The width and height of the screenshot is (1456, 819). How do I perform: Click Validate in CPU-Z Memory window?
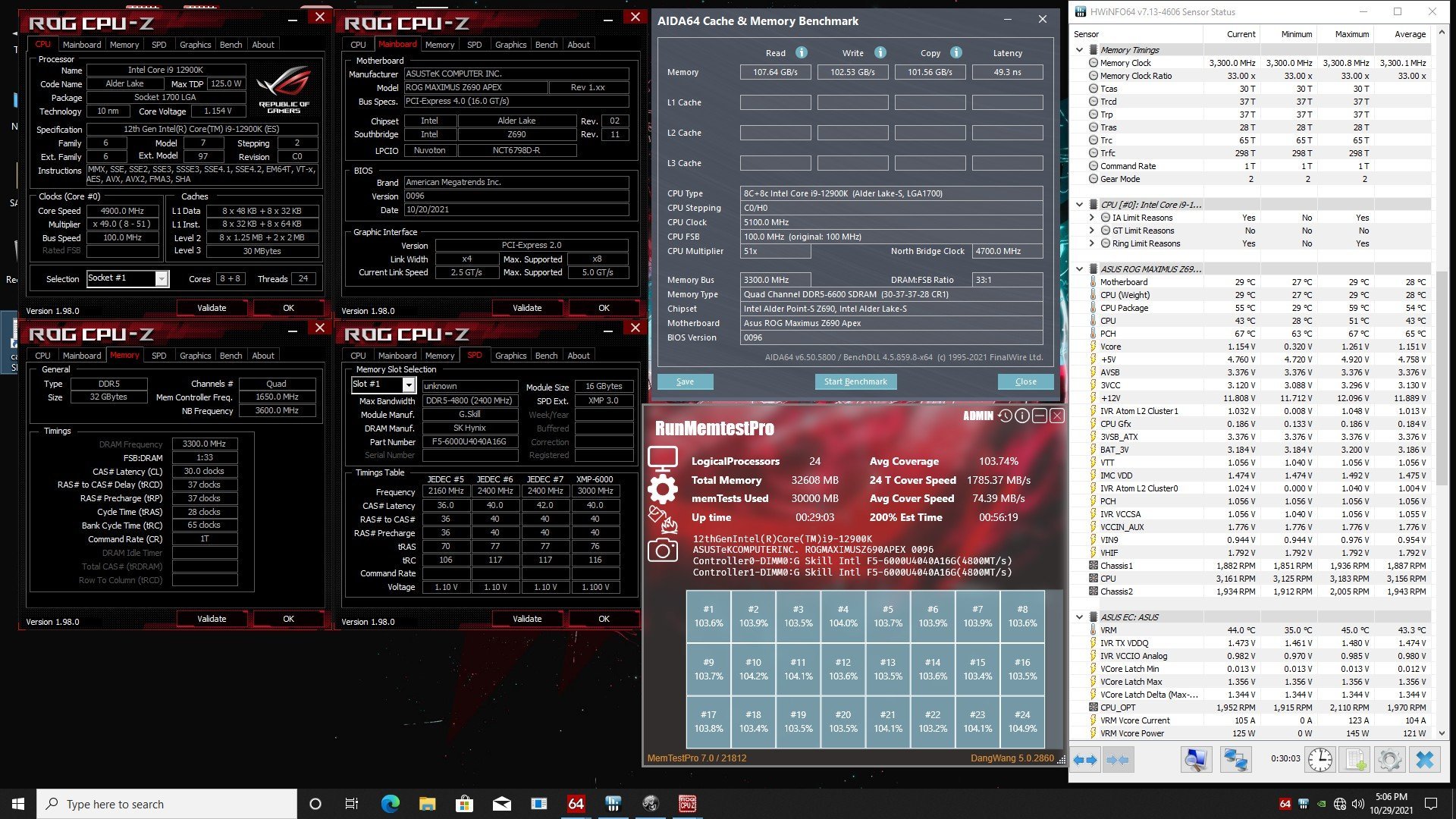click(x=212, y=619)
